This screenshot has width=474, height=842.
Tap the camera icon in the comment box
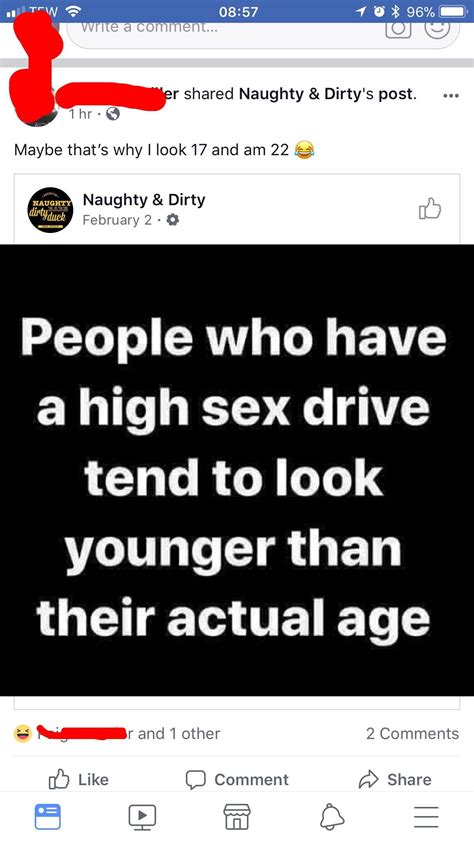click(x=398, y=28)
